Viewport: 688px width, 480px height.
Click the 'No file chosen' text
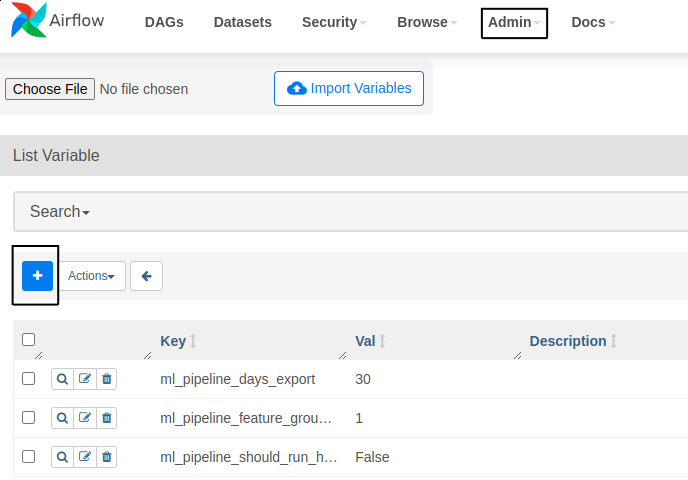click(144, 89)
